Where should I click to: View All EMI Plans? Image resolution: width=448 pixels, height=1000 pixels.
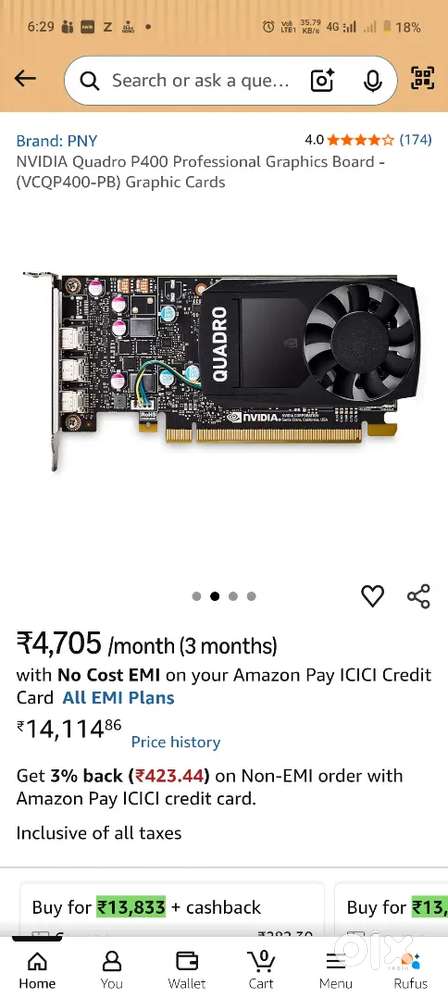pyautogui.click(x=119, y=698)
